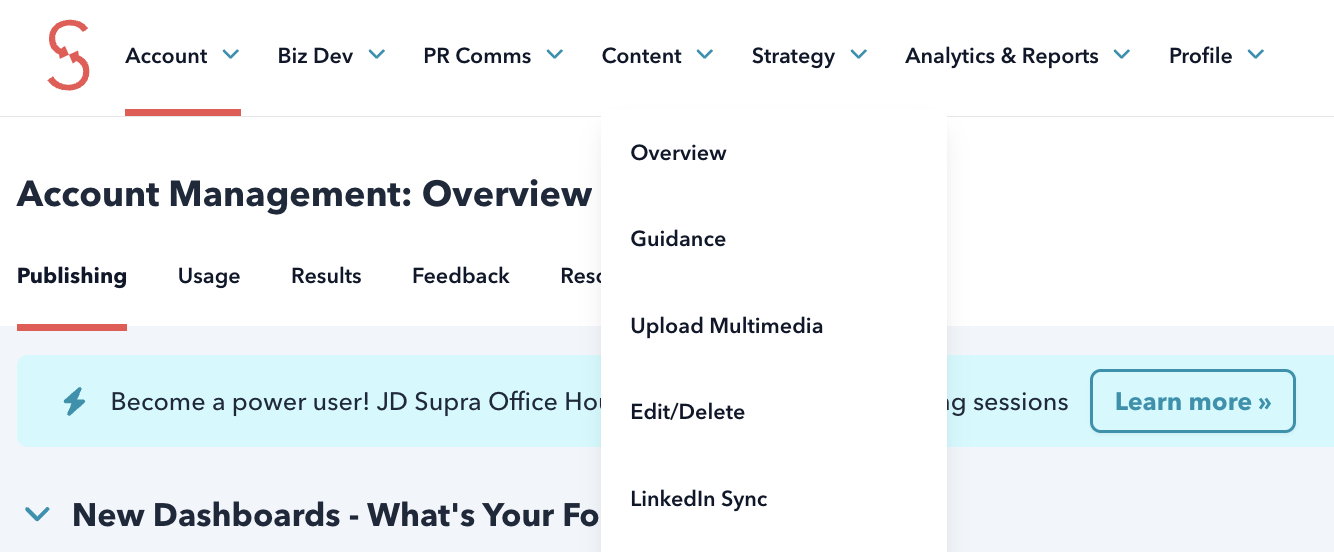Open the Results tab
The image size is (1334, 552).
point(326,276)
